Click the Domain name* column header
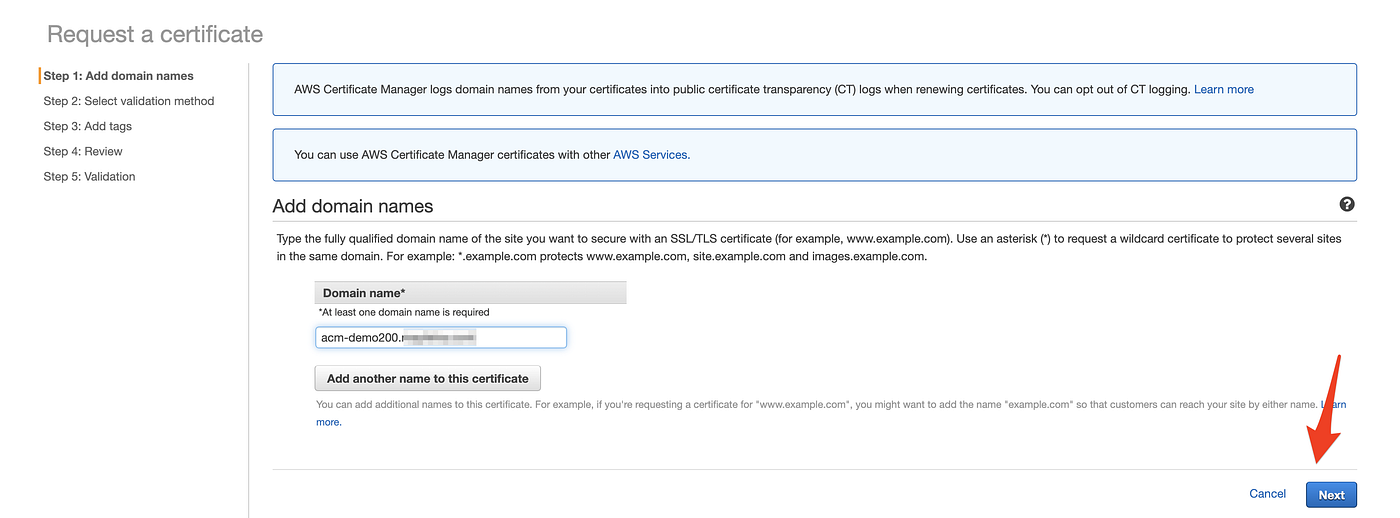The width and height of the screenshot is (1400, 518). coord(470,293)
